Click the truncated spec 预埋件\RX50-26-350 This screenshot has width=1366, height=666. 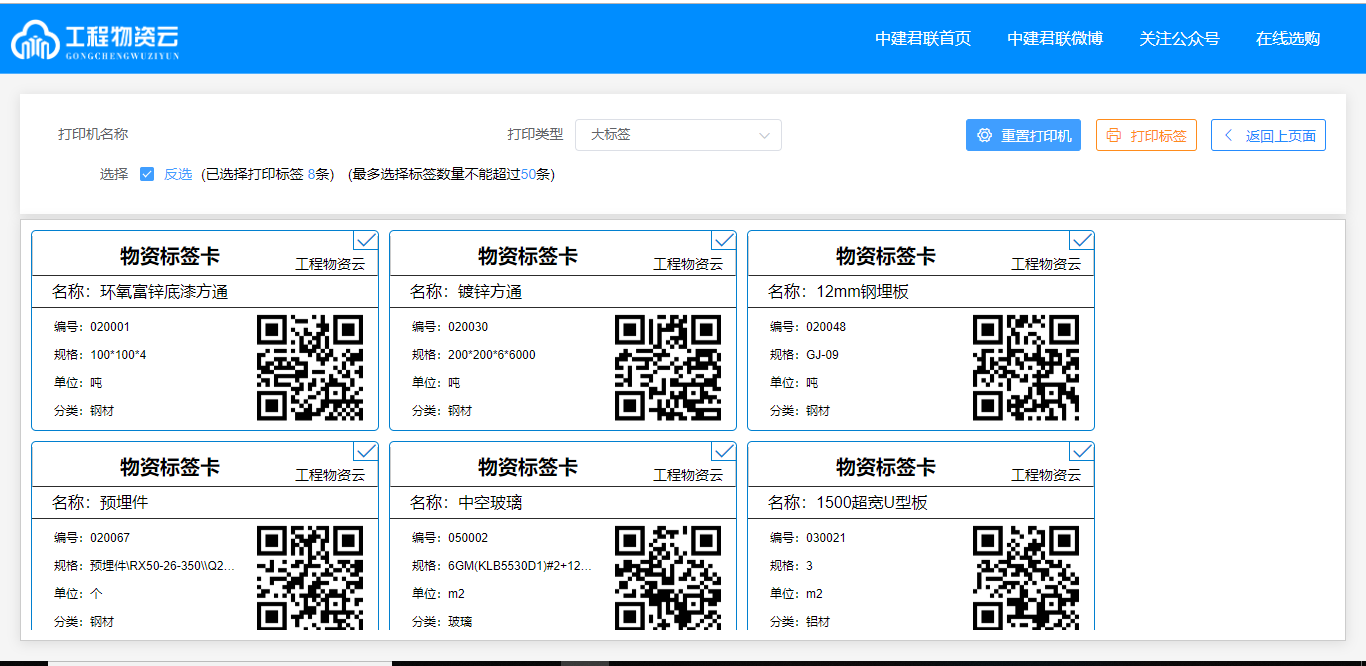pos(163,566)
